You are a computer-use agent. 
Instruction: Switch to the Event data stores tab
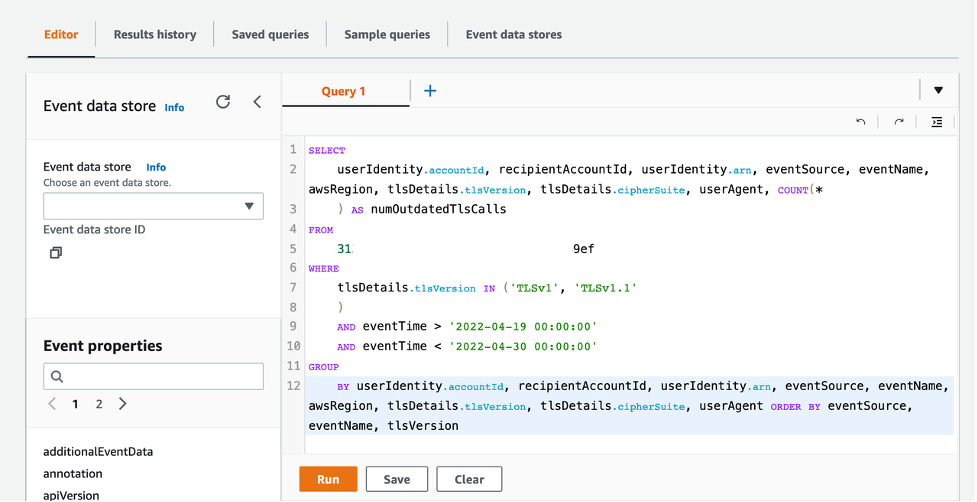coord(513,34)
